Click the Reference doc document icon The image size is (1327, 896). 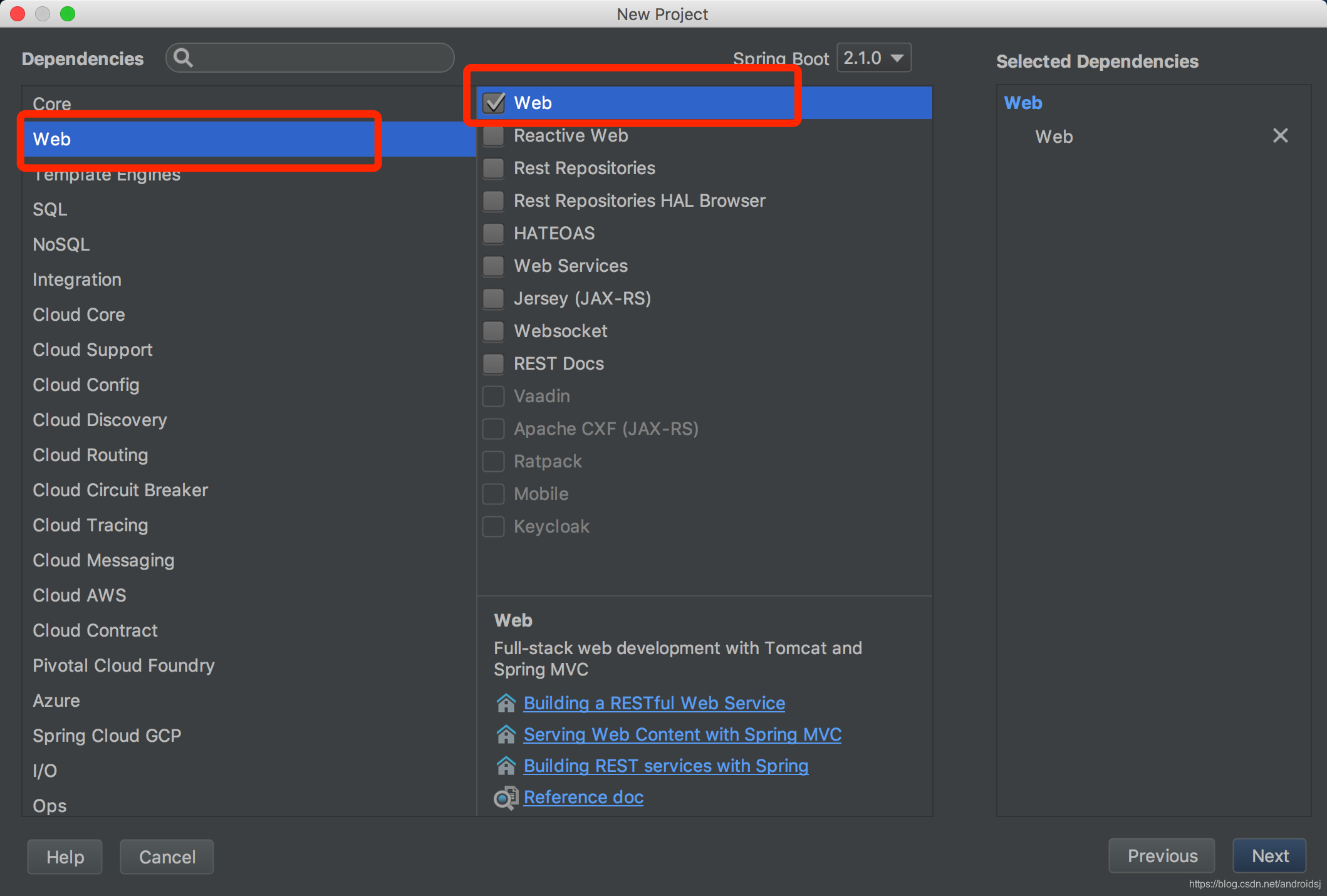click(x=506, y=798)
